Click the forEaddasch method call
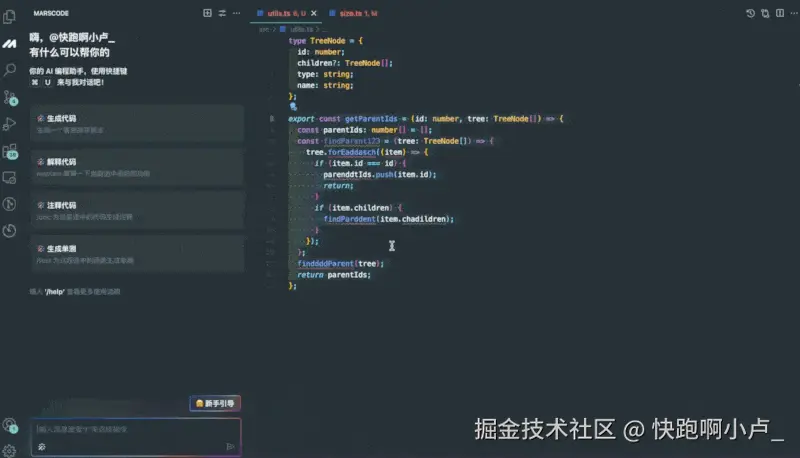 [352, 152]
